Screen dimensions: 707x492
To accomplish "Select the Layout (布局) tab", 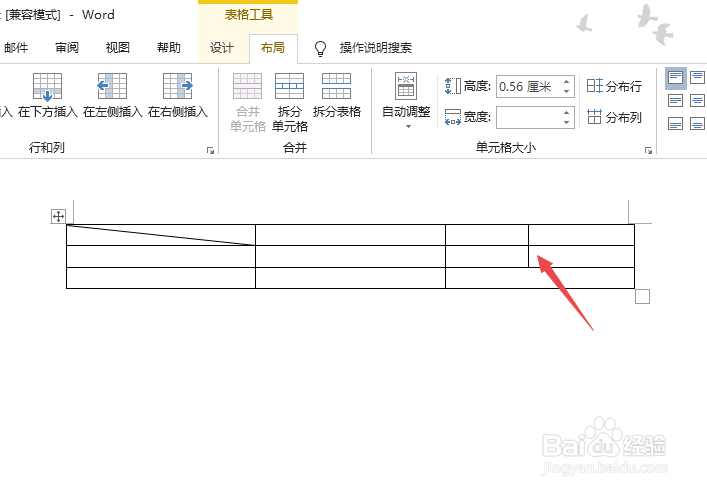I will click(x=273, y=48).
